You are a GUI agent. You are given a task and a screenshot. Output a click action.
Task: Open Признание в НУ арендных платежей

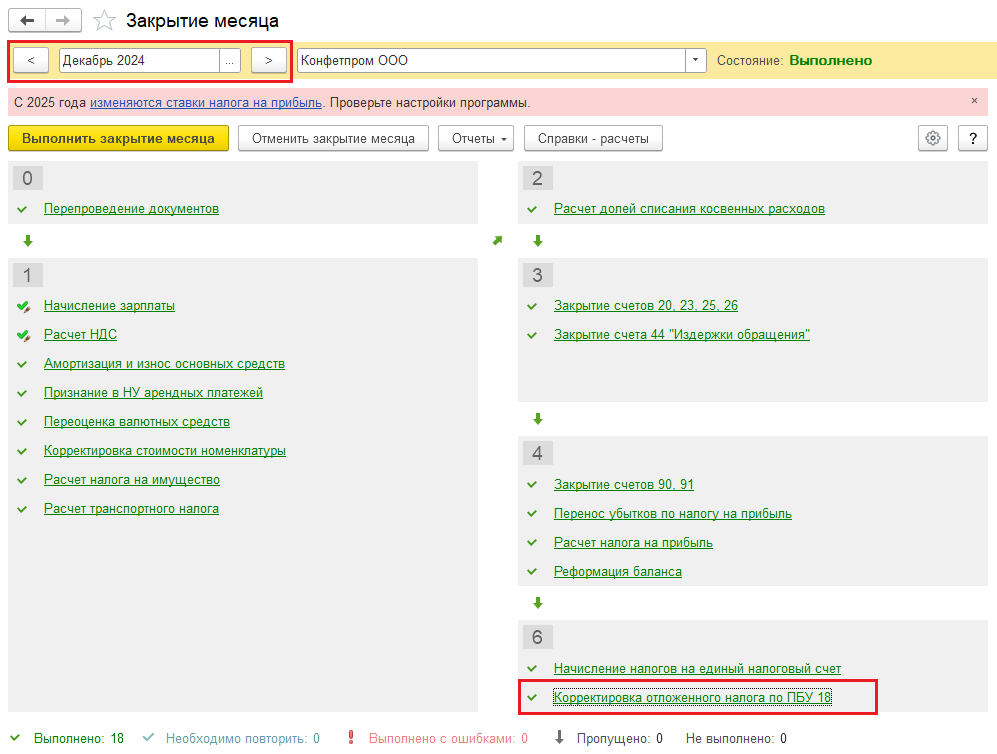153,392
